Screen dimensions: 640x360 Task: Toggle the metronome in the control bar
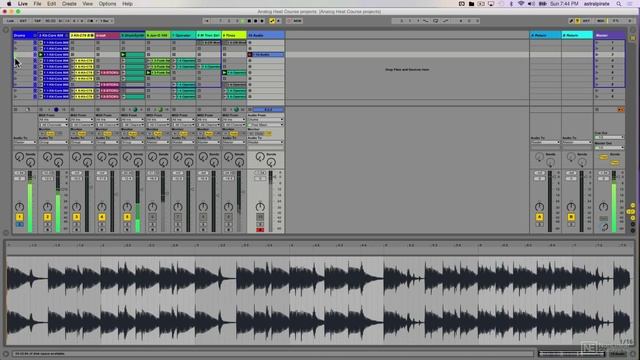91,21
